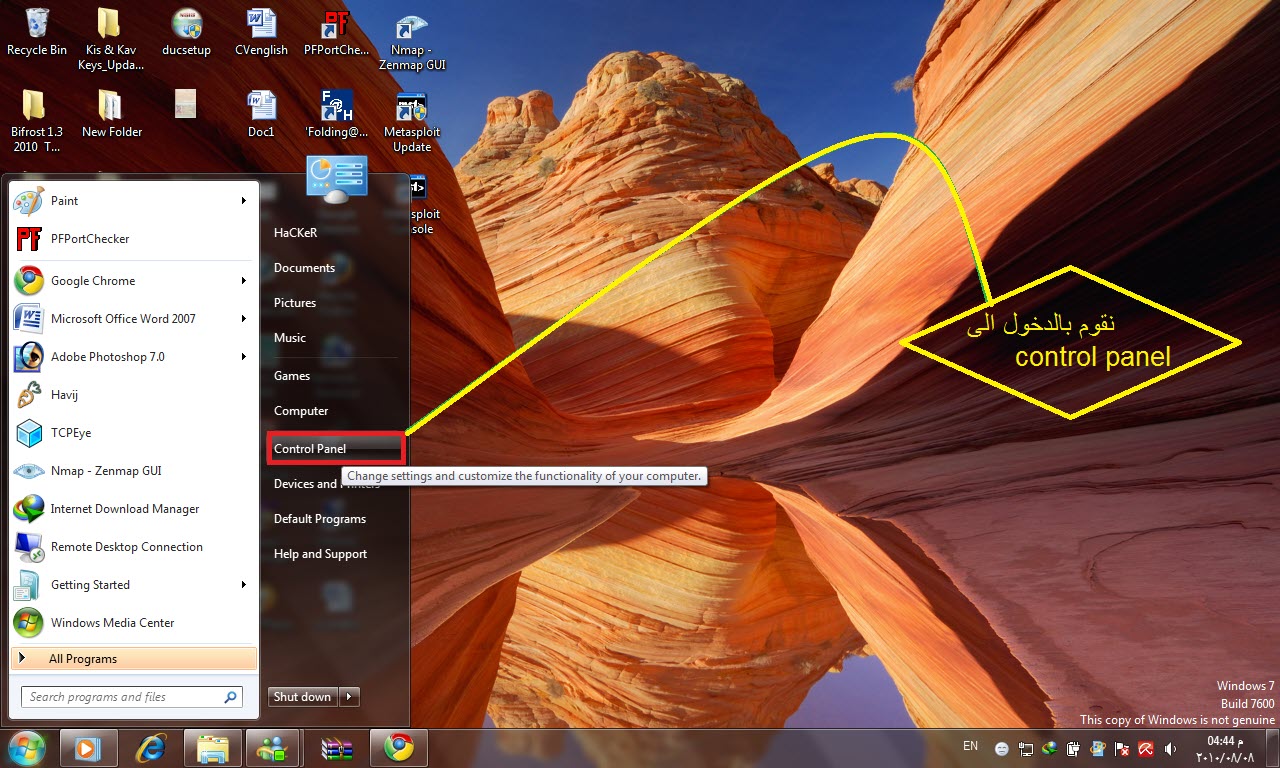
Task: Select Bifrost 1.3 folder on desktop
Action: (x=37, y=121)
